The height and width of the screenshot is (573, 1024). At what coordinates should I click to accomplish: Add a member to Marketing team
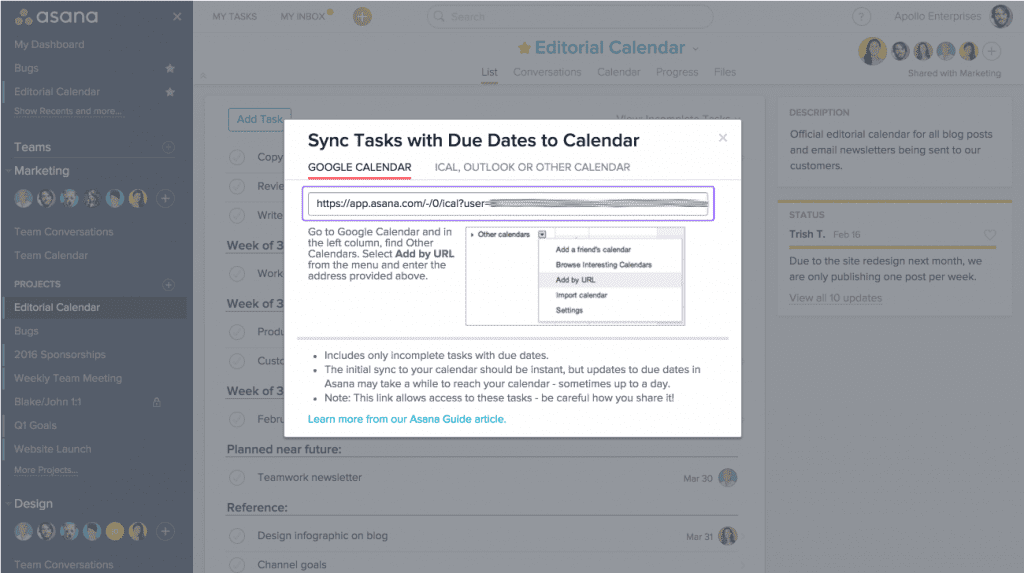click(x=166, y=198)
